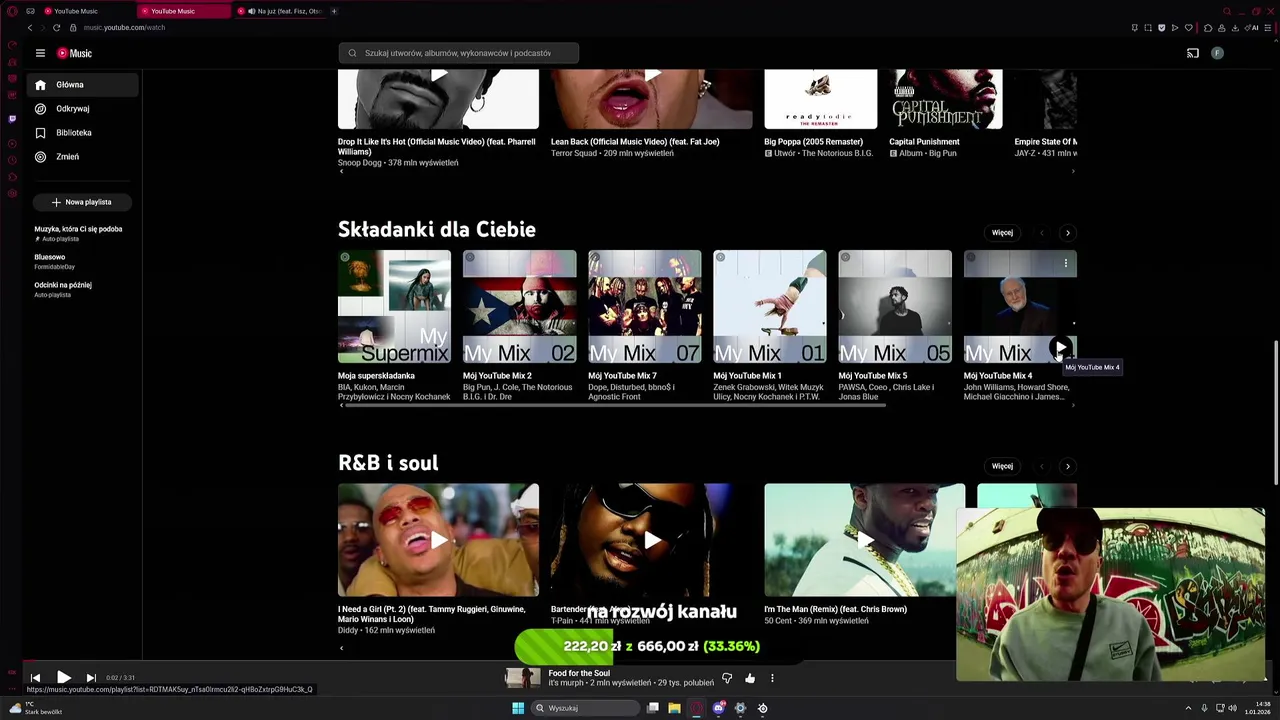The image size is (1280, 720).
Task: Open a new browser tab
Action: tap(334, 11)
